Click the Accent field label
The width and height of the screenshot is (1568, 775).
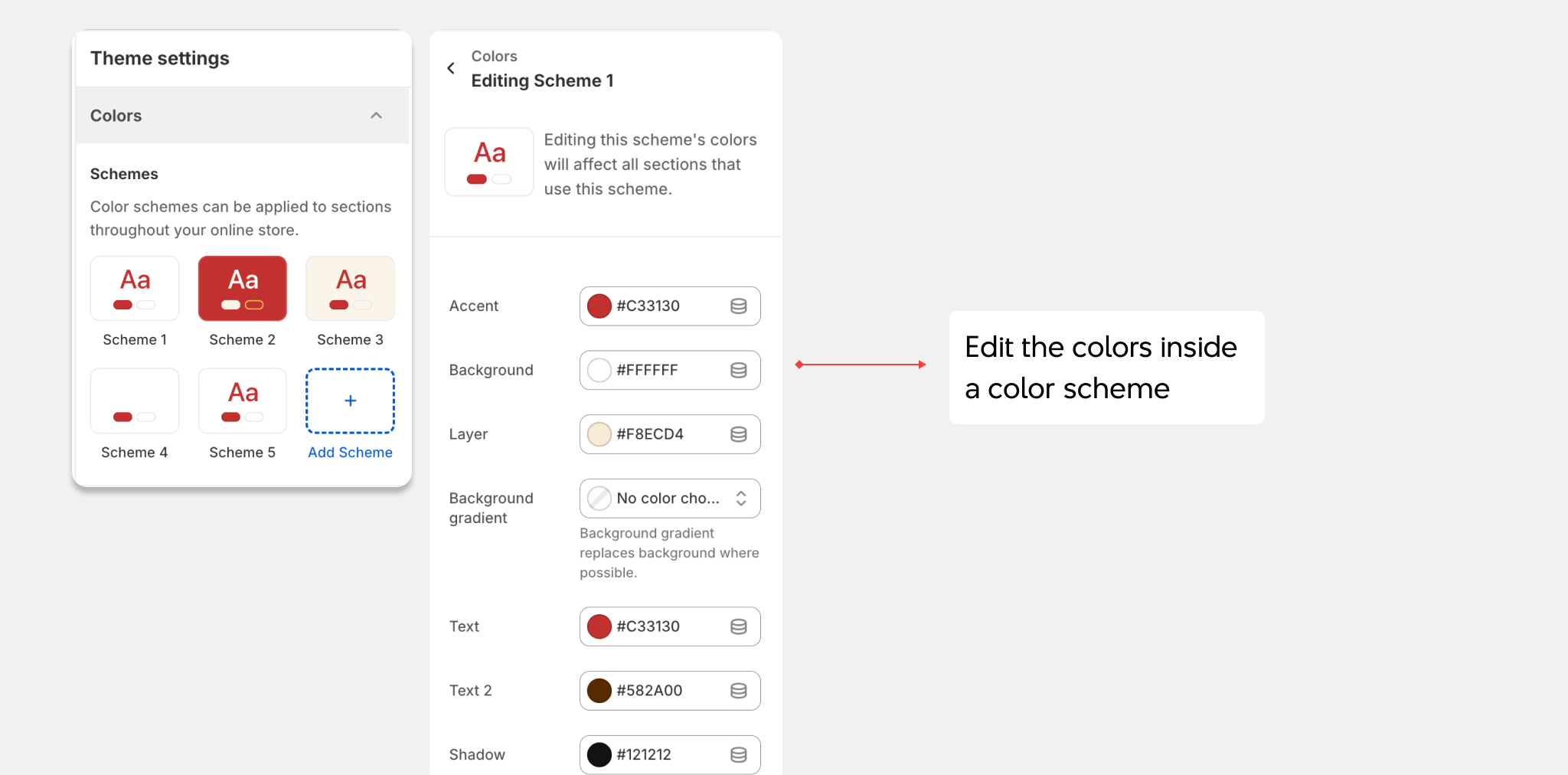tap(474, 306)
